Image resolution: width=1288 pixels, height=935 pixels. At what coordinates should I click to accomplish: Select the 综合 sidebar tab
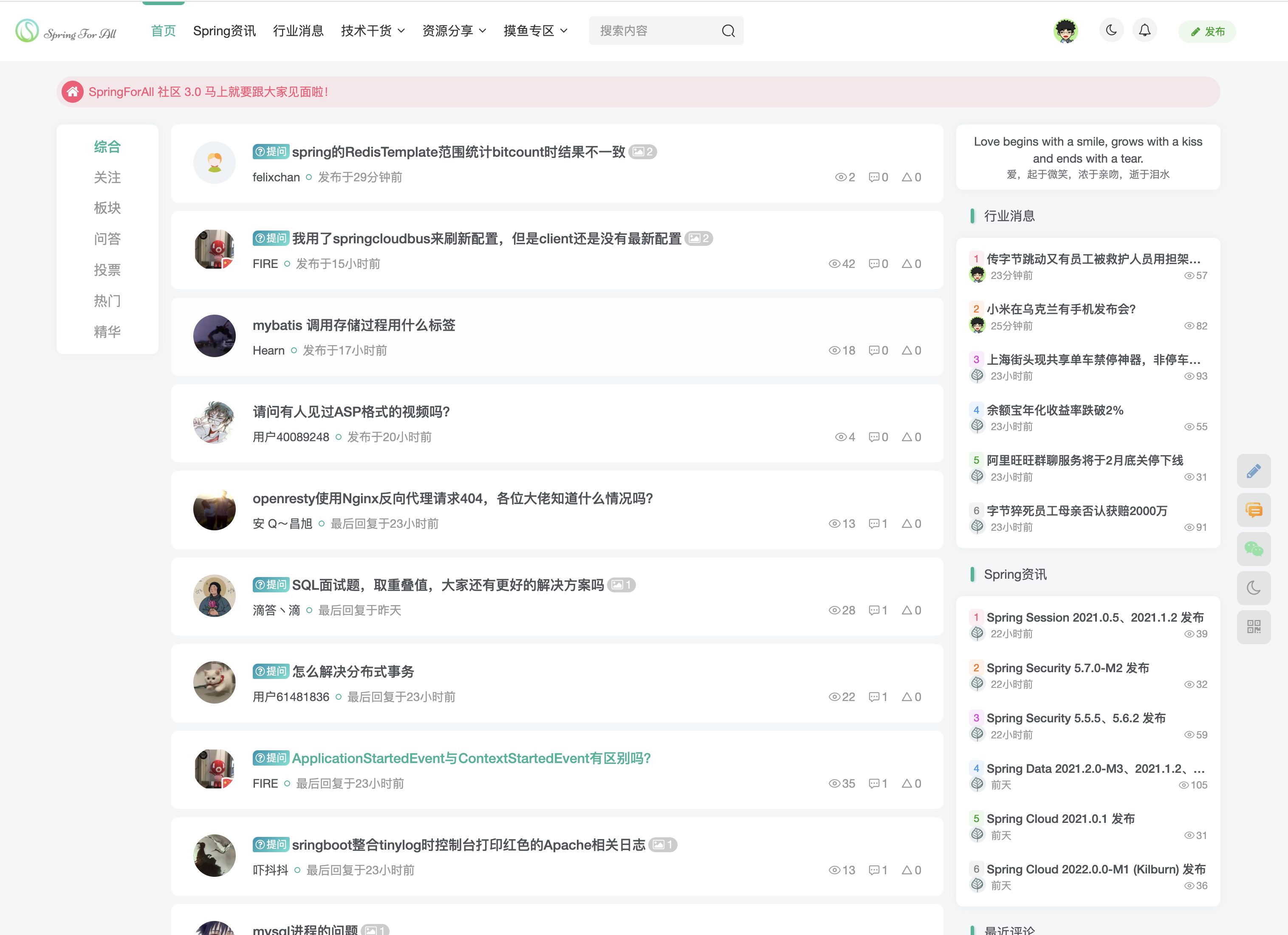(x=107, y=146)
